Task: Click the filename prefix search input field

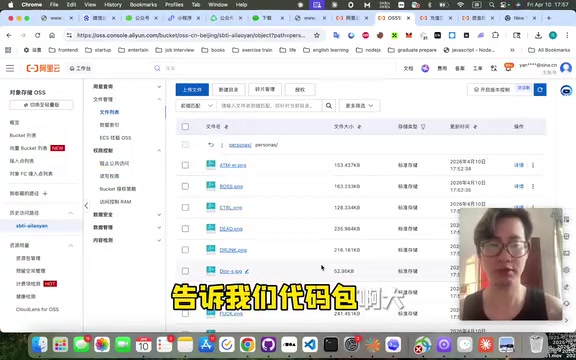Action: (269, 106)
